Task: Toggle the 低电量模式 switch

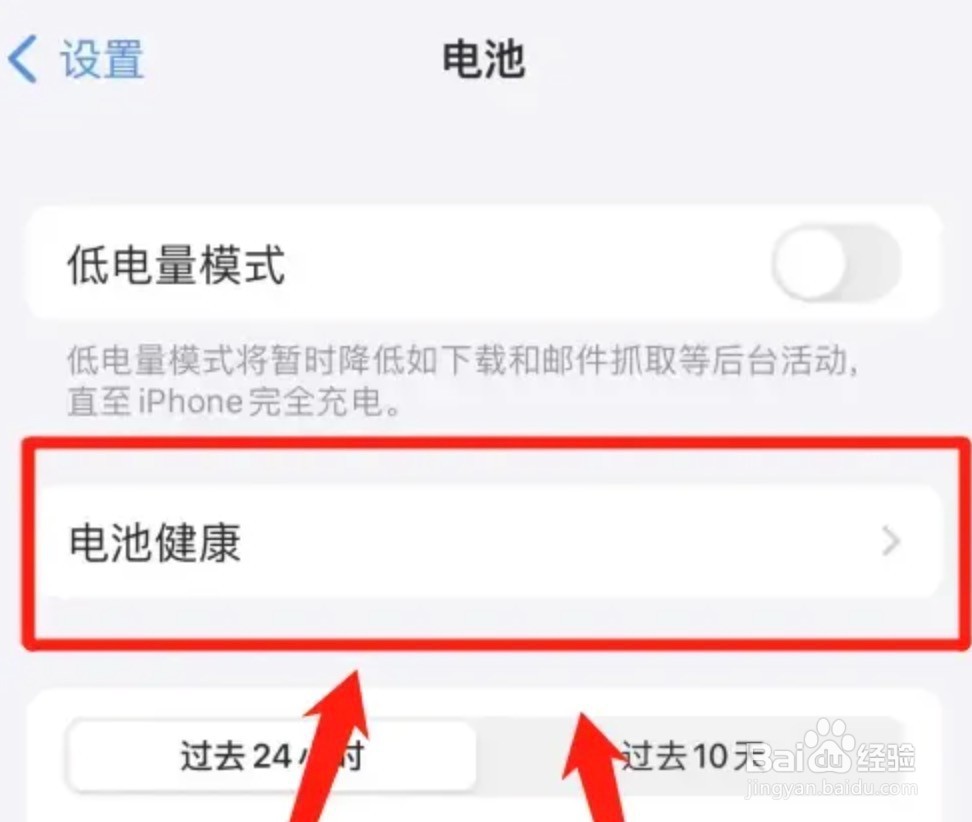Action: [836, 263]
